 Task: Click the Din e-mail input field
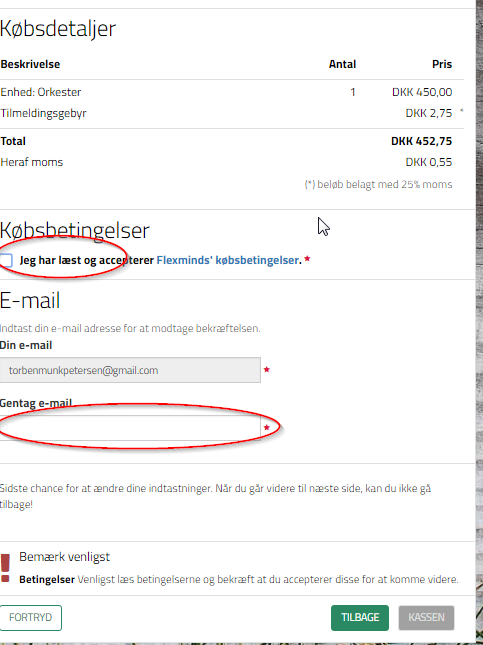[x=130, y=370]
